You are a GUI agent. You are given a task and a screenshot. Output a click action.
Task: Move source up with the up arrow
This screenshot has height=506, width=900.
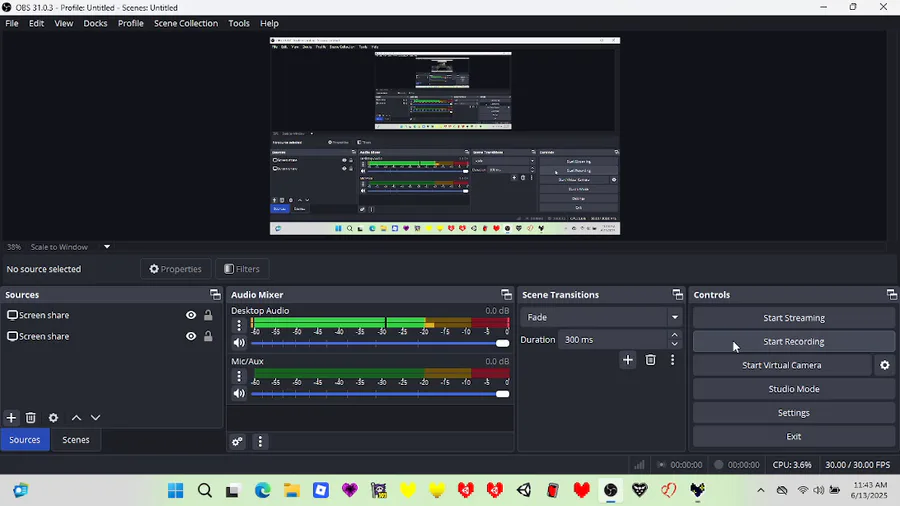(76, 418)
